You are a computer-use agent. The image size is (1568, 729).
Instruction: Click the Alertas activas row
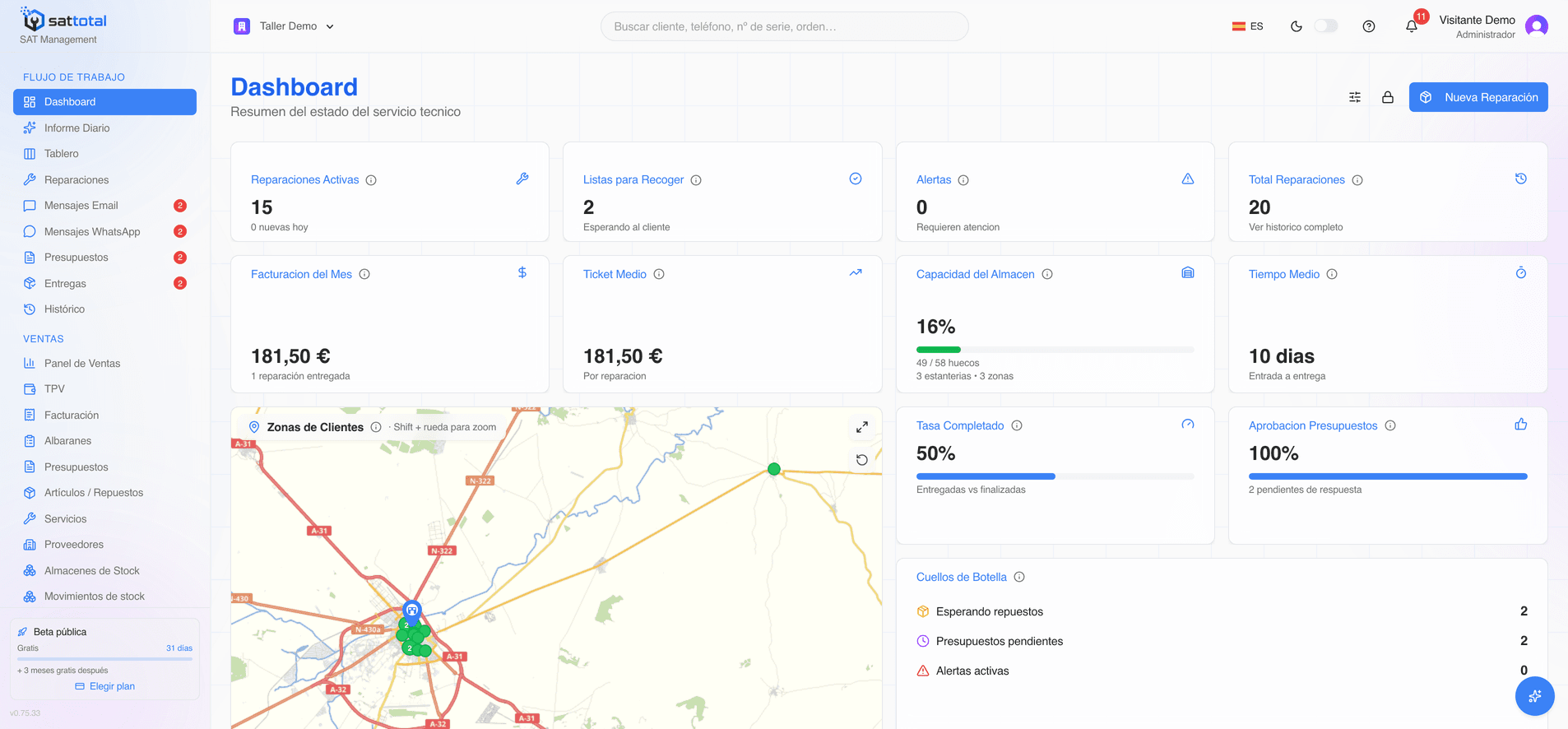tap(1222, 671)
